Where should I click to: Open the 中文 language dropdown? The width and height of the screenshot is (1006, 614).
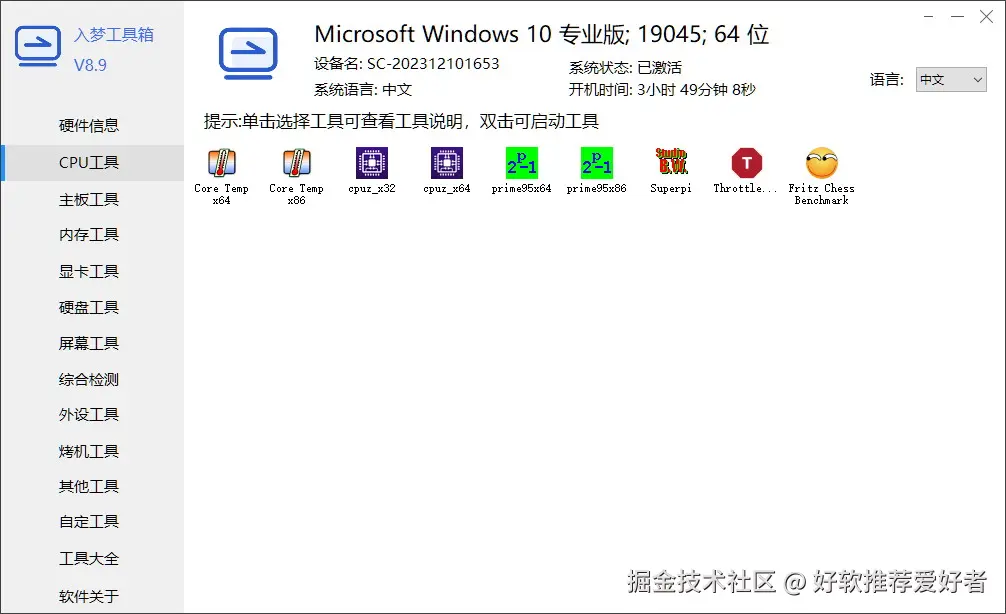tap(951, 80)
